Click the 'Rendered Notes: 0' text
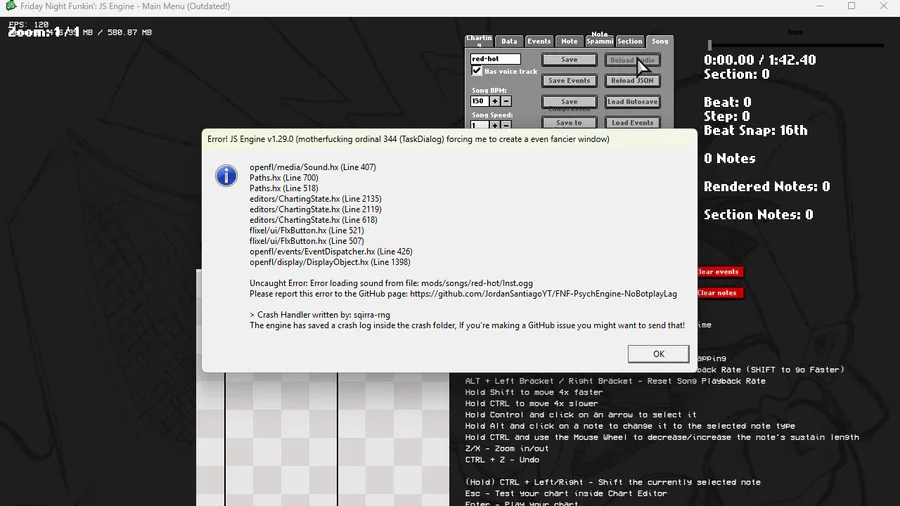Screen dimensions: 900x506 (x=767, y=186)
